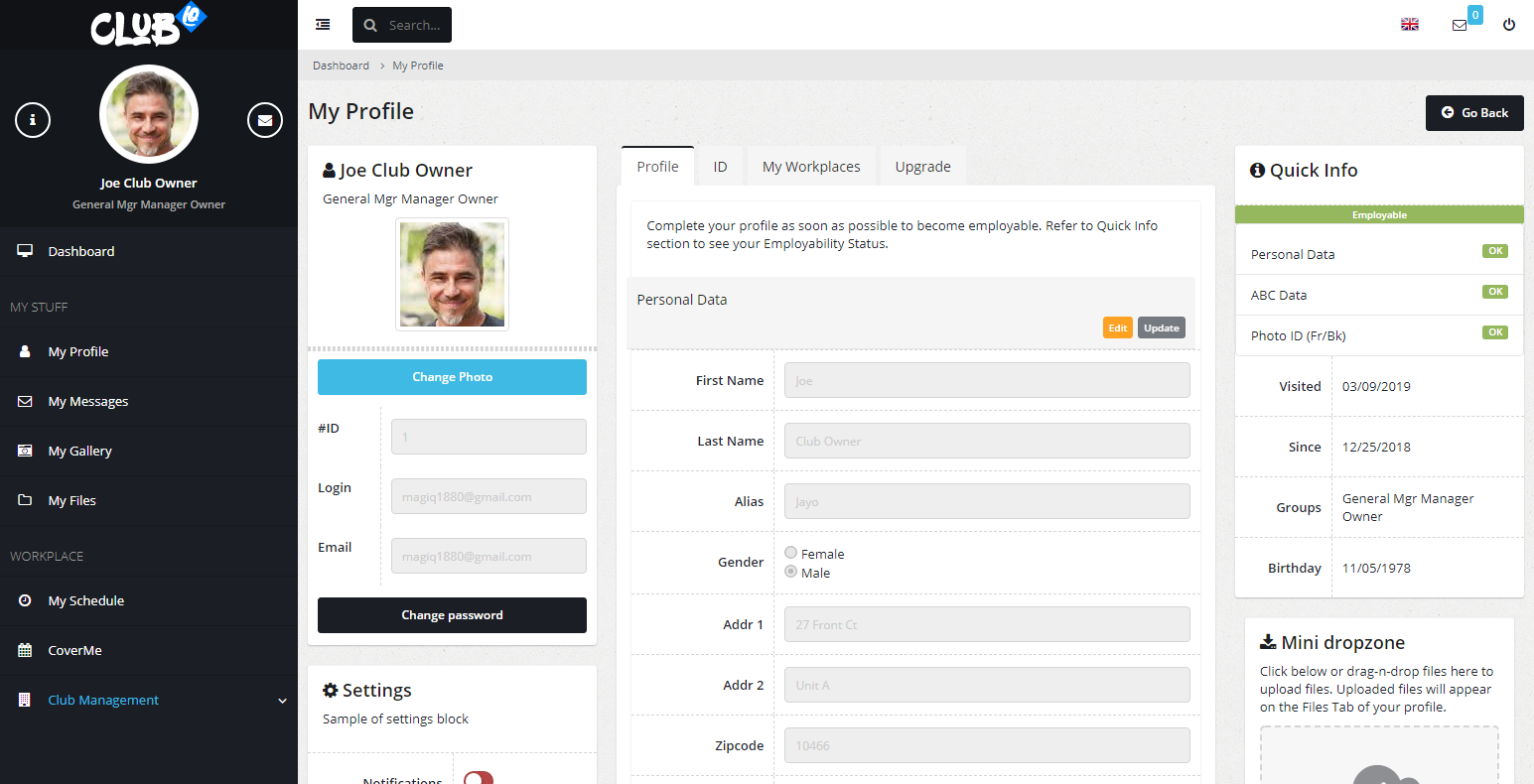Viewport: 1534px width, 784px height.
Task: Open My Gallery from the sidebar
Action: (x=79, y=451)
